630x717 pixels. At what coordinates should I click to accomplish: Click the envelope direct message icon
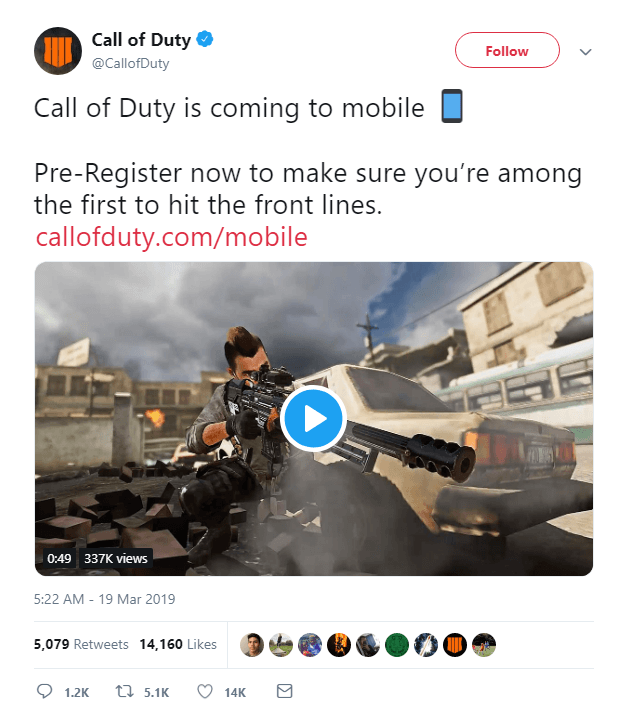pos(284,690)
